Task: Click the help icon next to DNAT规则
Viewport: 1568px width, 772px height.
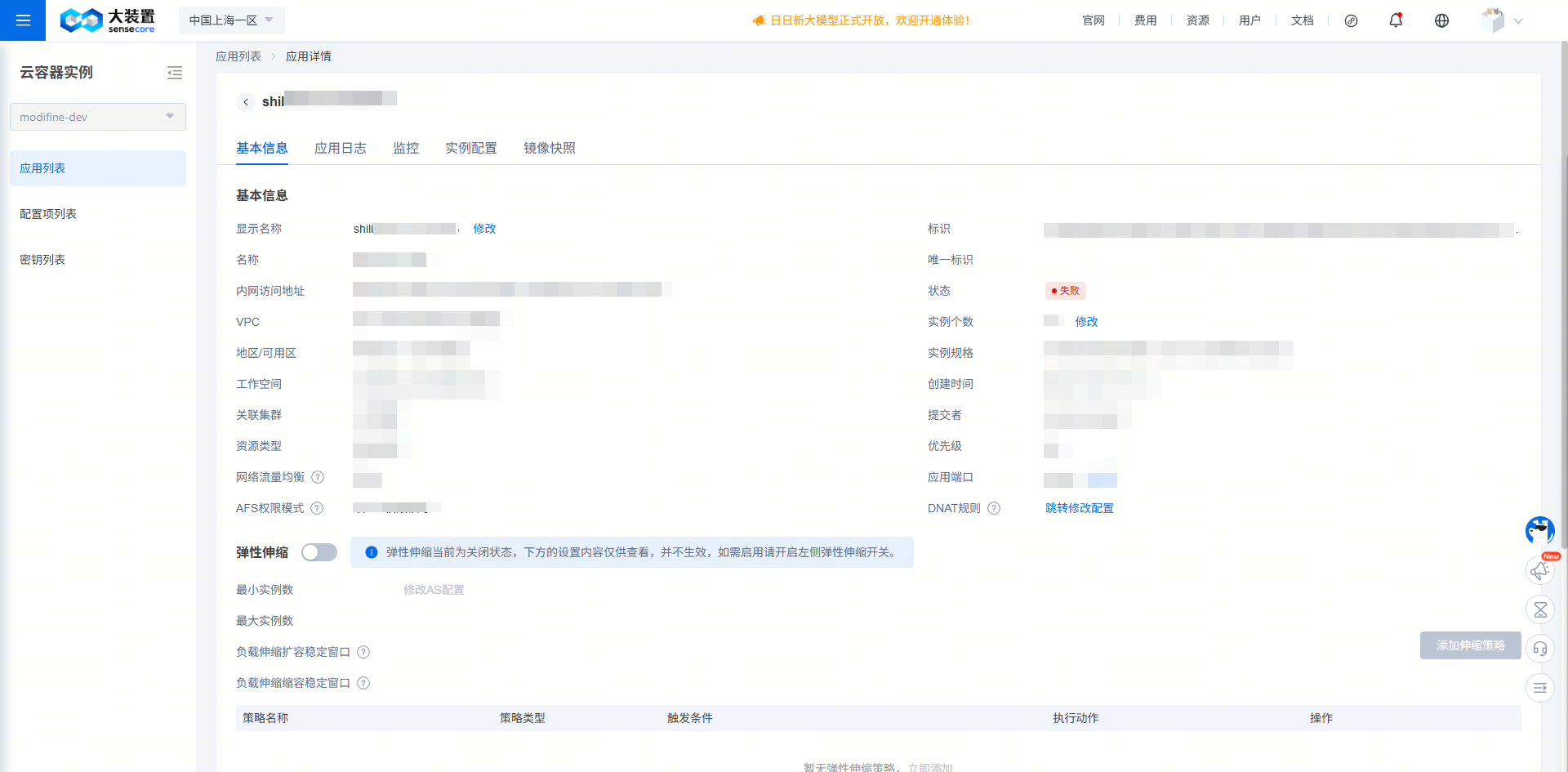Action: pos(994,508)
